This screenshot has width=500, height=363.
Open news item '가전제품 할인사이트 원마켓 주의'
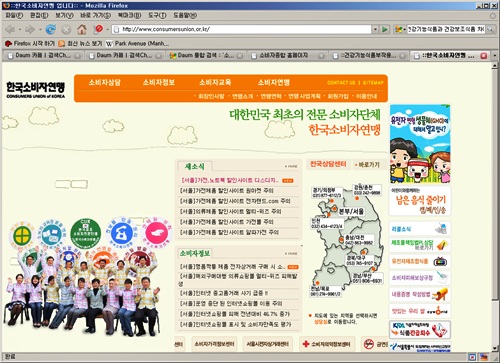point(227,191)
